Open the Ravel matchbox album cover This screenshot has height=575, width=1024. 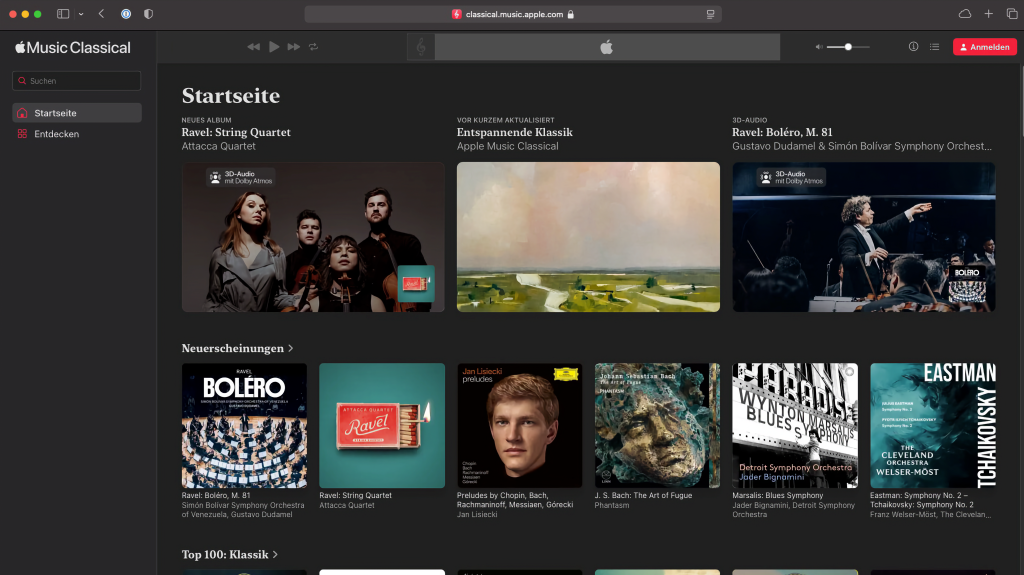click(x=382, y=425)
